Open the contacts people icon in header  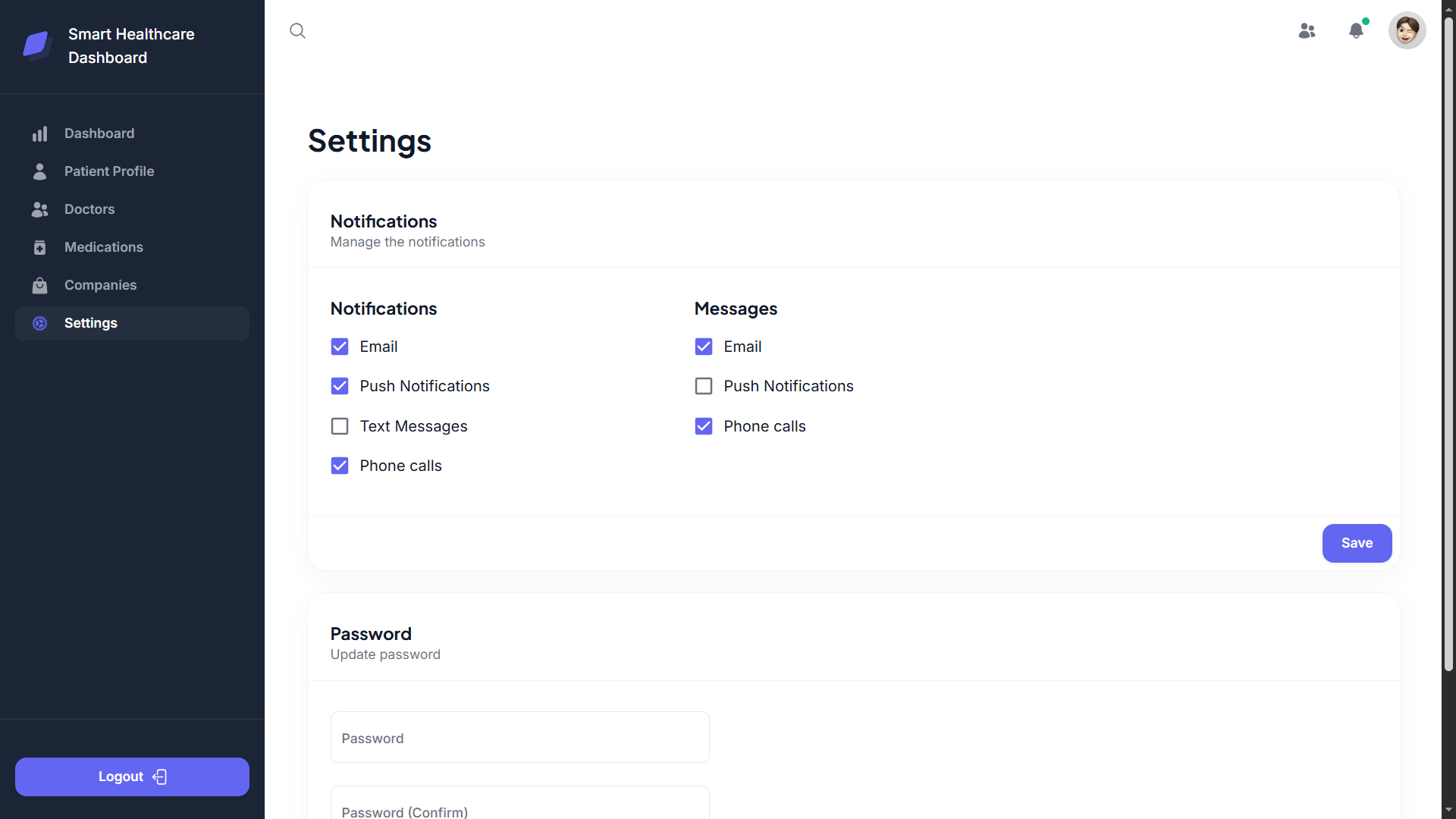(1307, 30)
